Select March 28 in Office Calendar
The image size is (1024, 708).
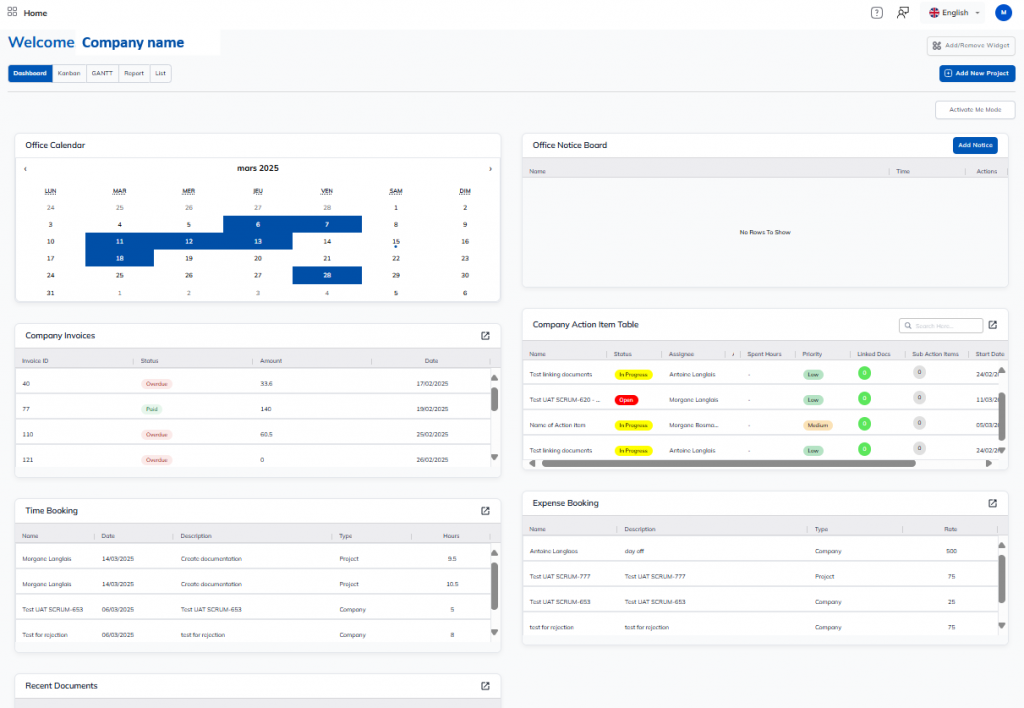pyautogui.click(x=327, y=275)
